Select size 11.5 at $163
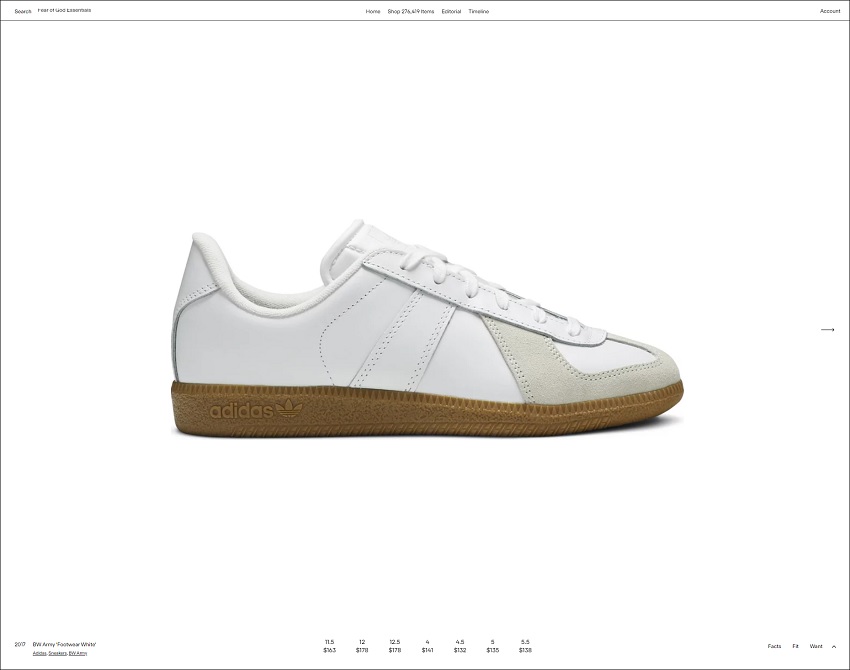Image resolution: width=850 pixels, height=670 pixels. pos(330,646)
